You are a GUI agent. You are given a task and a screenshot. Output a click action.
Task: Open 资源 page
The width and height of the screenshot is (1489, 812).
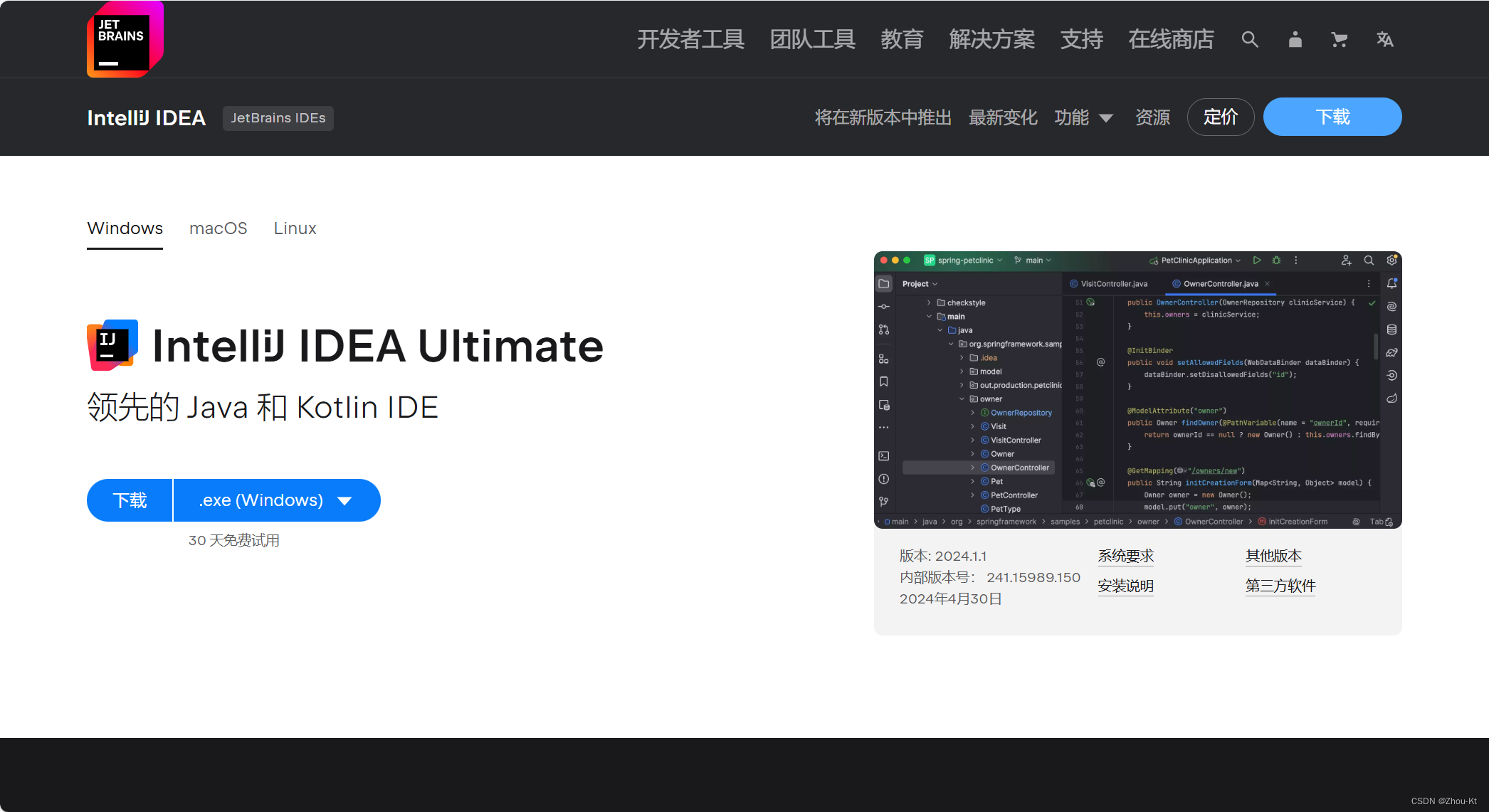1152,117
